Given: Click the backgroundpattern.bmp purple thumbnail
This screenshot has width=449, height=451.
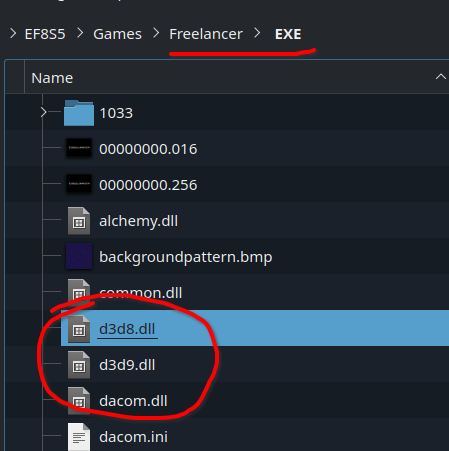Looking at the screenshot, I should point(79,256).
